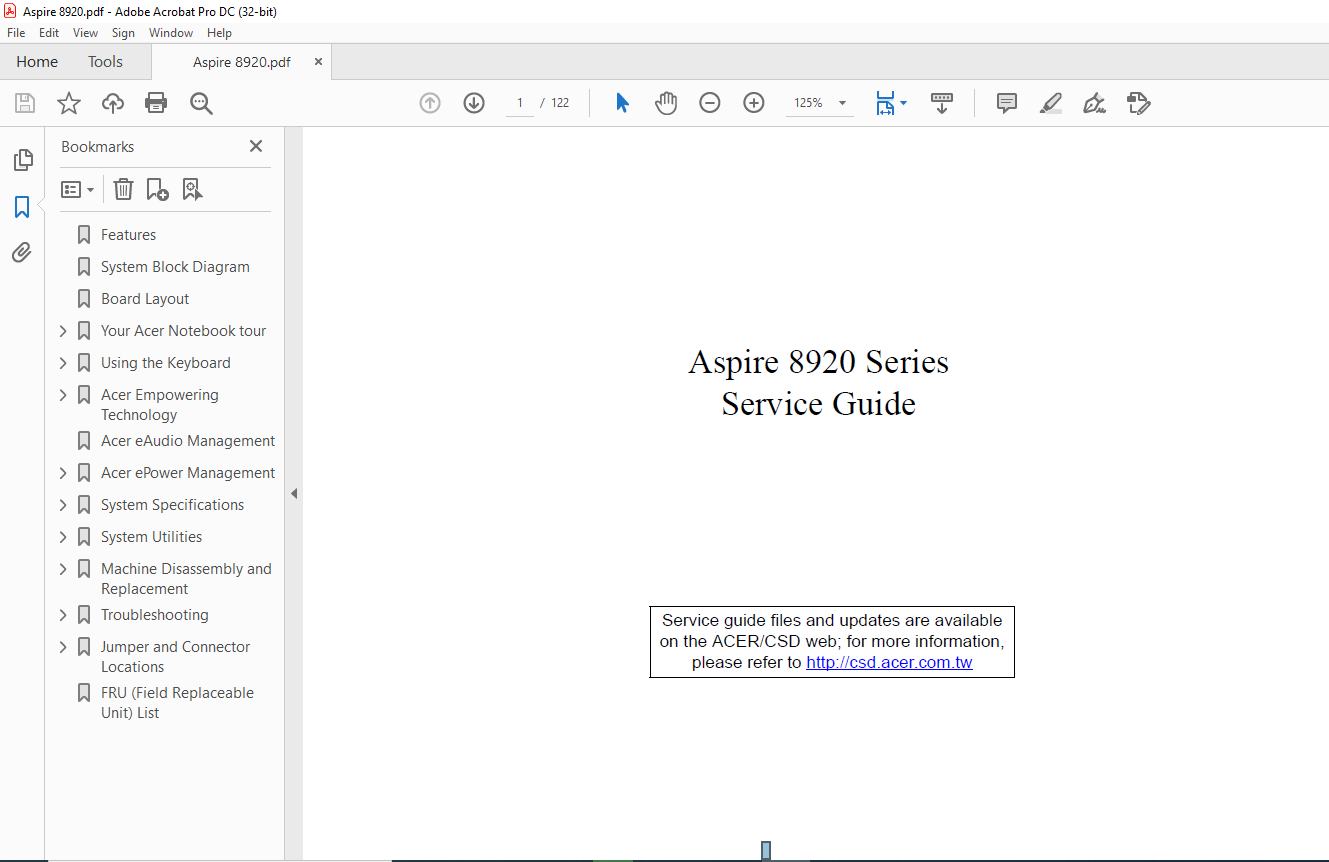Go to next page arrow
The height and width of the screenshot is (862, 1329).
(x=474, y=103)
